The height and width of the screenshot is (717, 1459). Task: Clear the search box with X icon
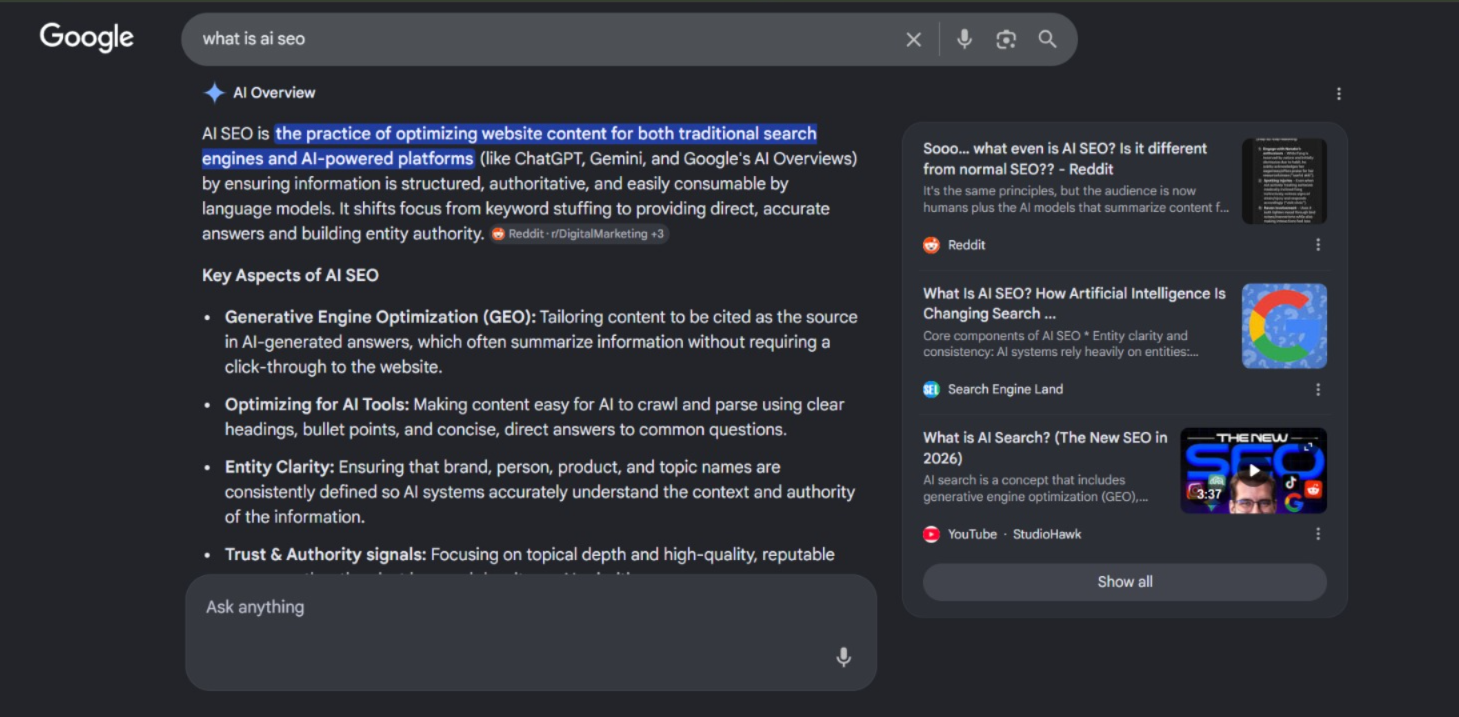click(913, 39)
